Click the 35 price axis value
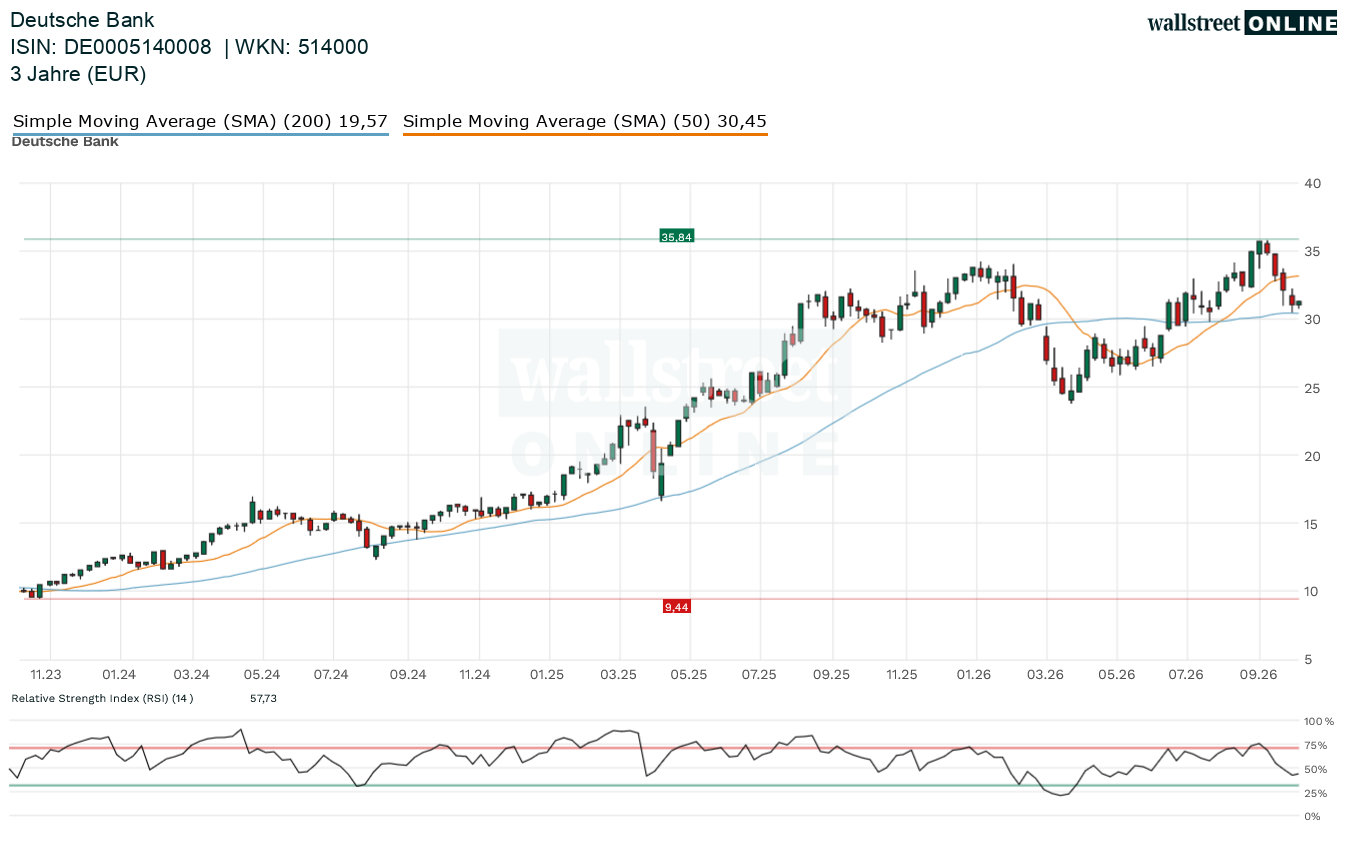1349x843 pixels. click(1313, 251)
